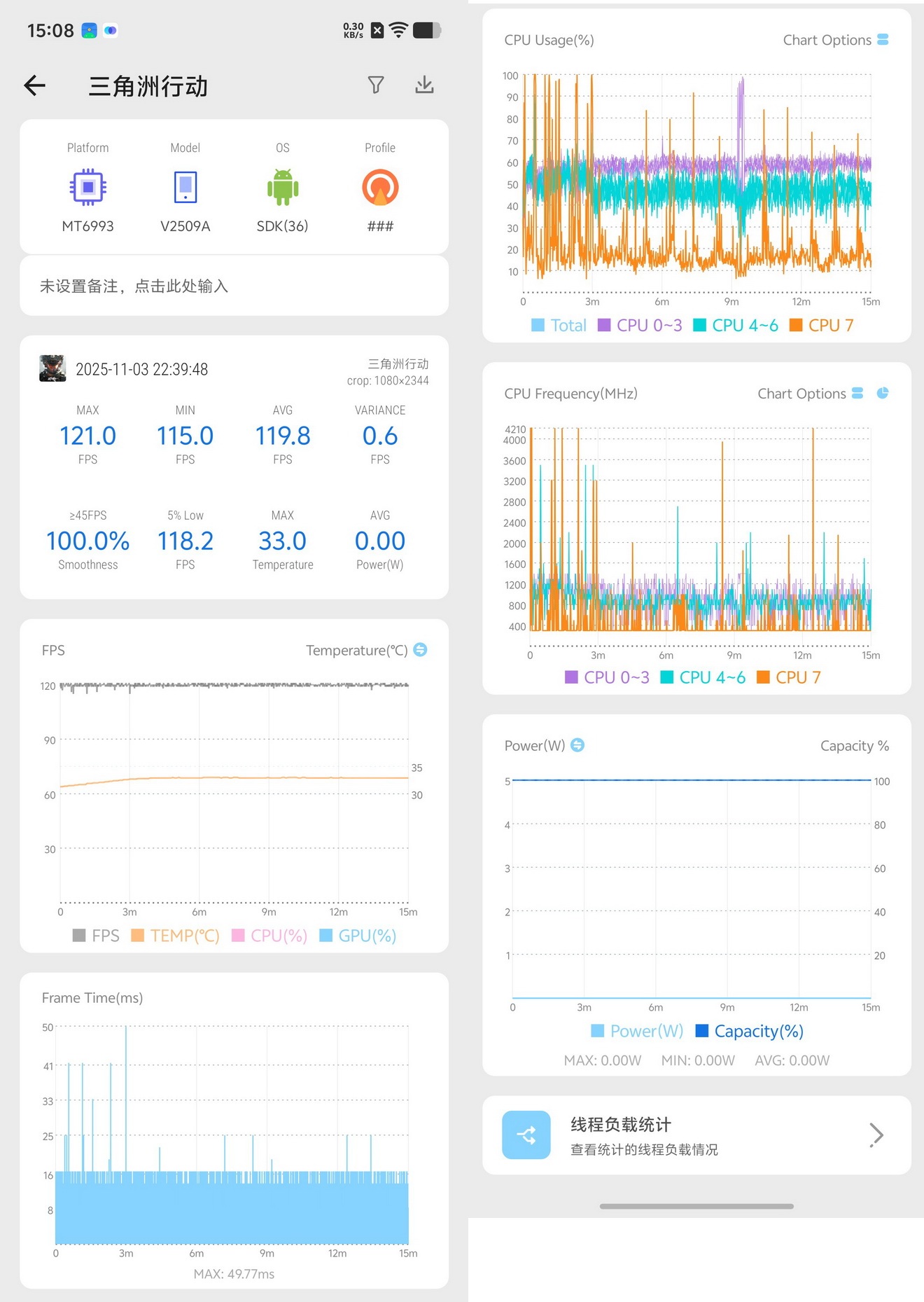Tap the download report icon

click(x=424, y=85)
